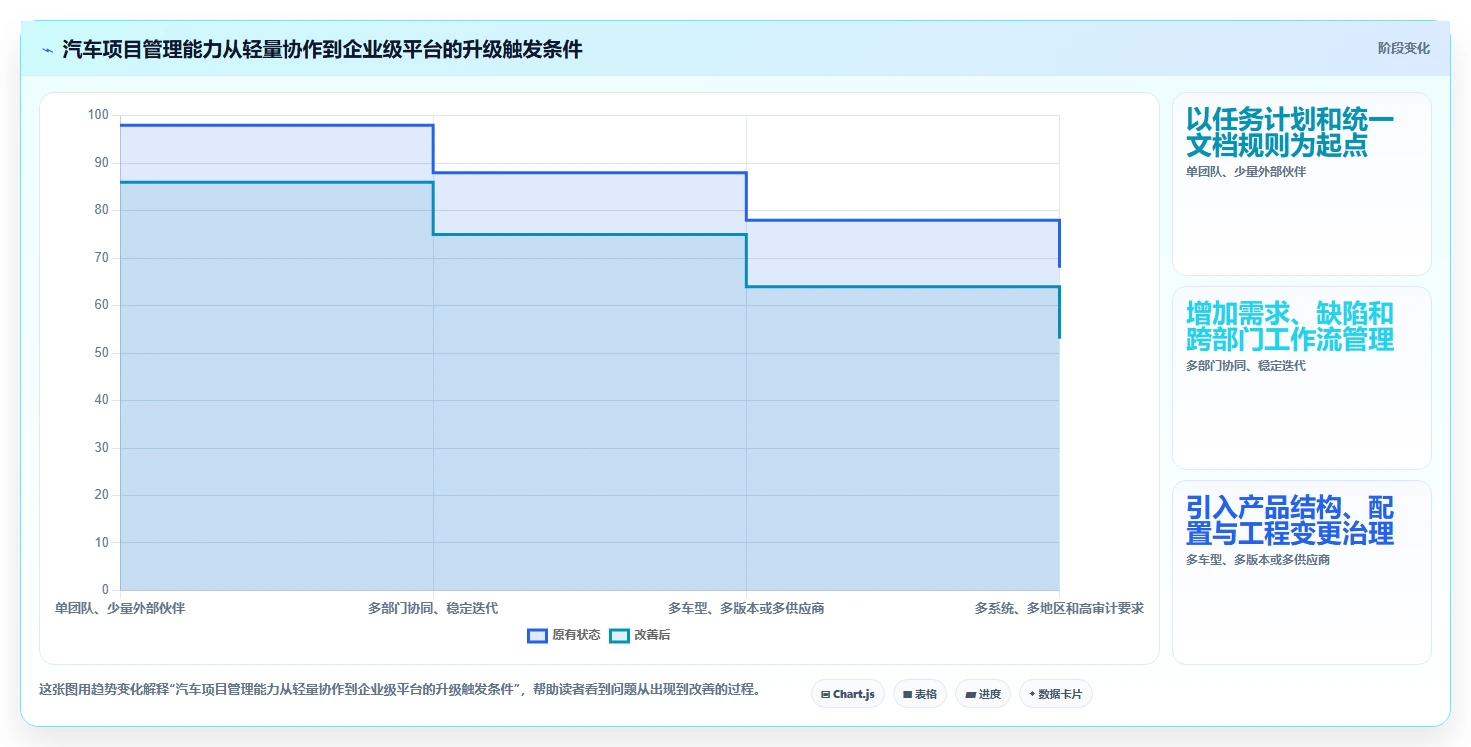Click x-axis label 多部门协同、稳定迭代

tap(433, 608)
